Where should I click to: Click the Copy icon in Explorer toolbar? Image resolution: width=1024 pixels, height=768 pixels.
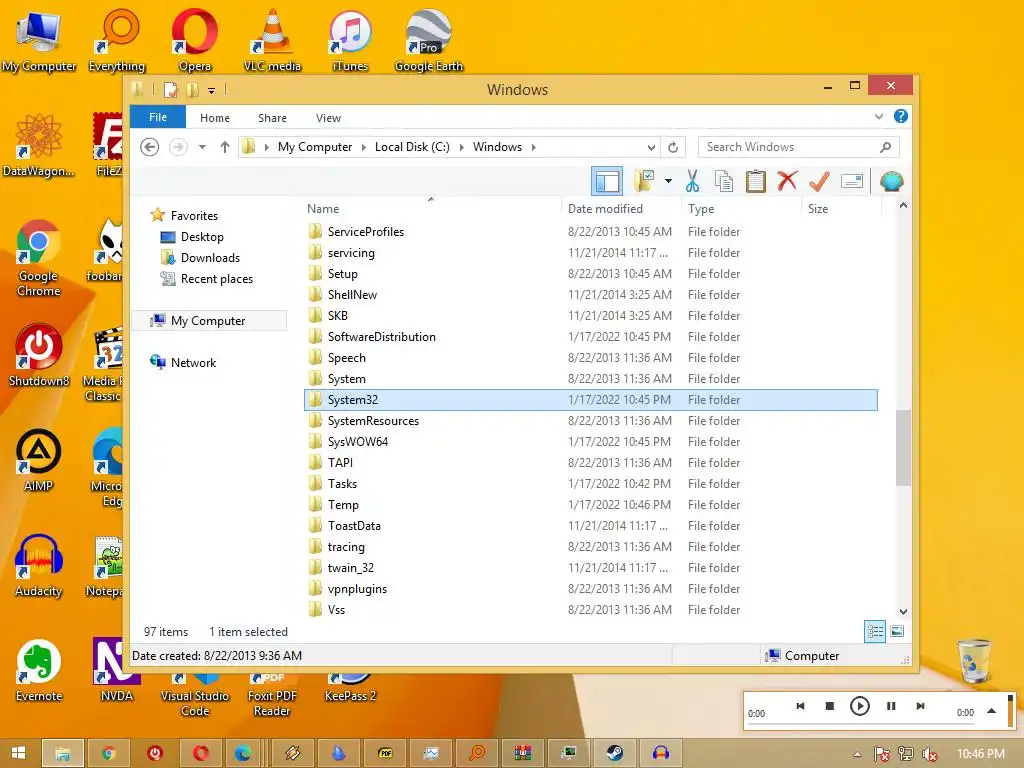click(x=724, y=181)
